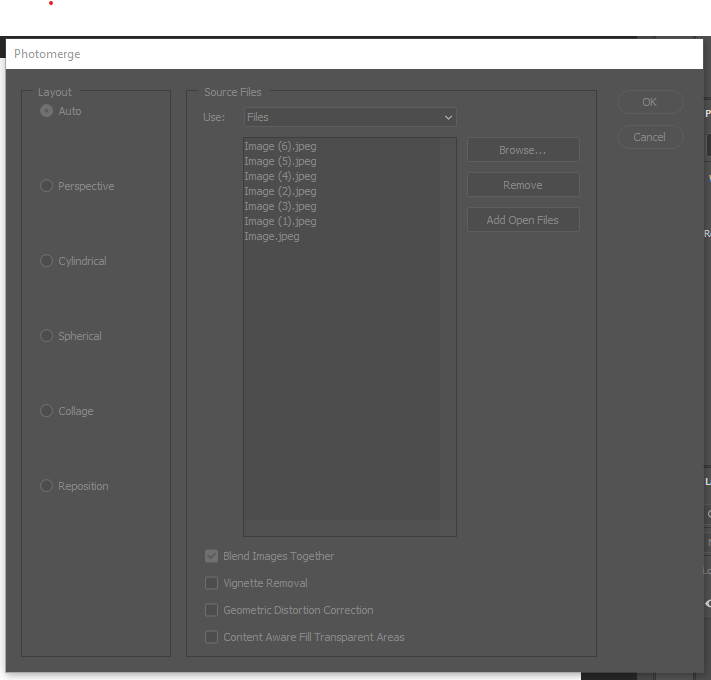Click the Browse button
The image size is (711, 680).
point(523,150)
